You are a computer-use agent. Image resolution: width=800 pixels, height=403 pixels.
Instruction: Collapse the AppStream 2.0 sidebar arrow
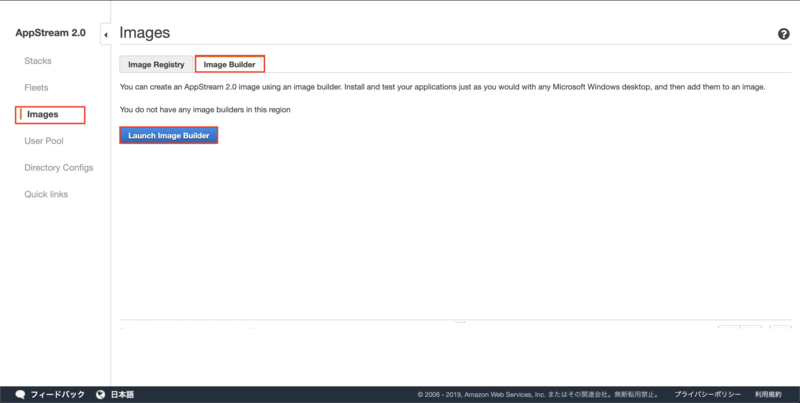coord(106,35)
